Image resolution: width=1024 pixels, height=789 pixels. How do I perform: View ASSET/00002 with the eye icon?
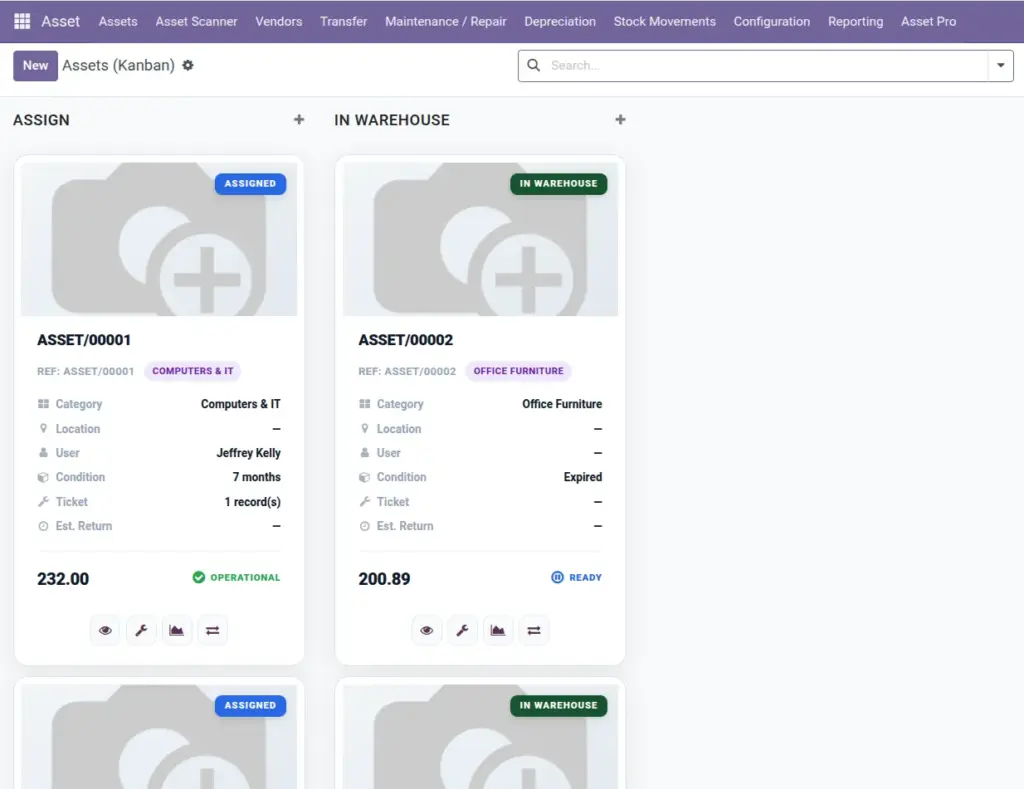coord(426,630)
